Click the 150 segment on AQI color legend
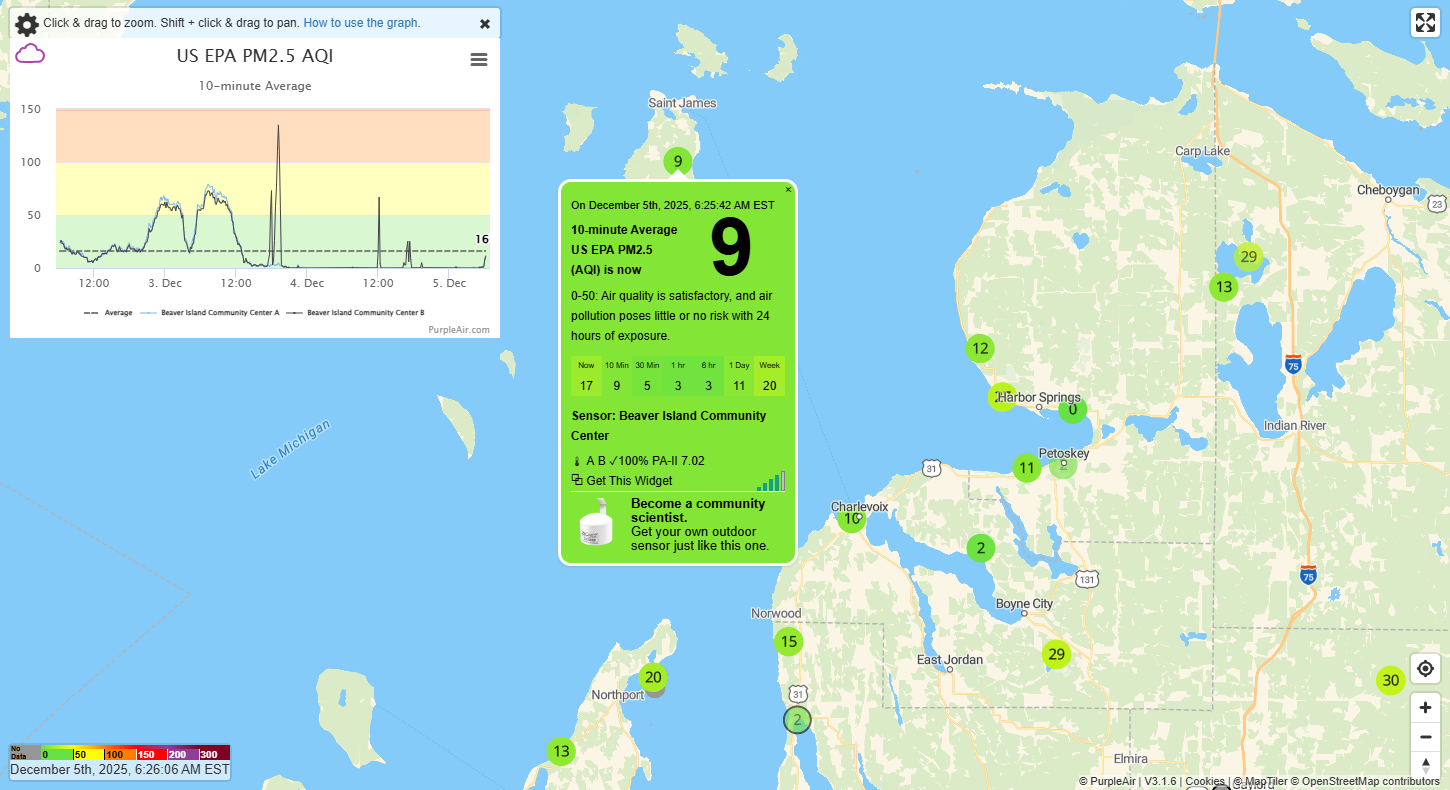This screenshot has height=790, width=1450. click(x=147, y=754)
